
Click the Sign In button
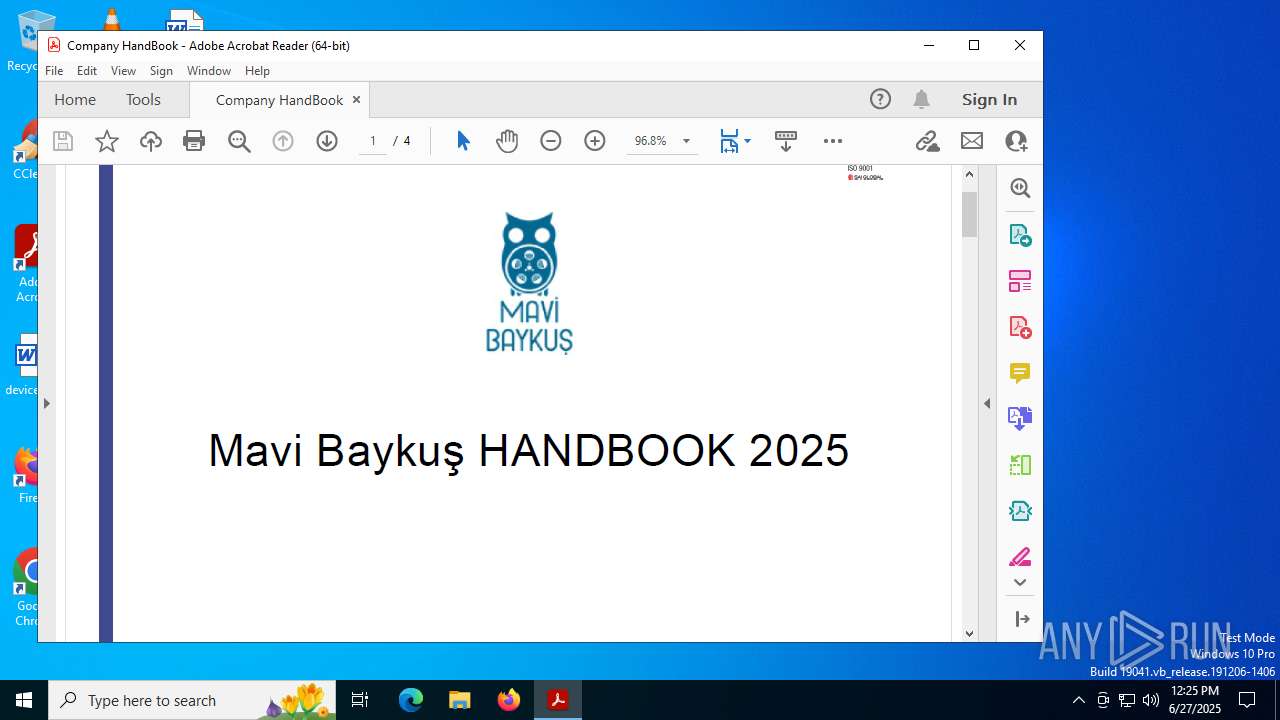tap(989, 99)
